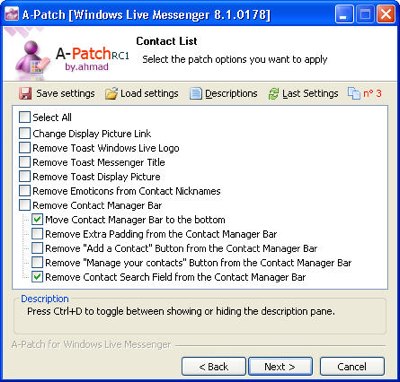
Task: Check Remove "Manage your contacts" Button option
Action: tap(37, 262)
